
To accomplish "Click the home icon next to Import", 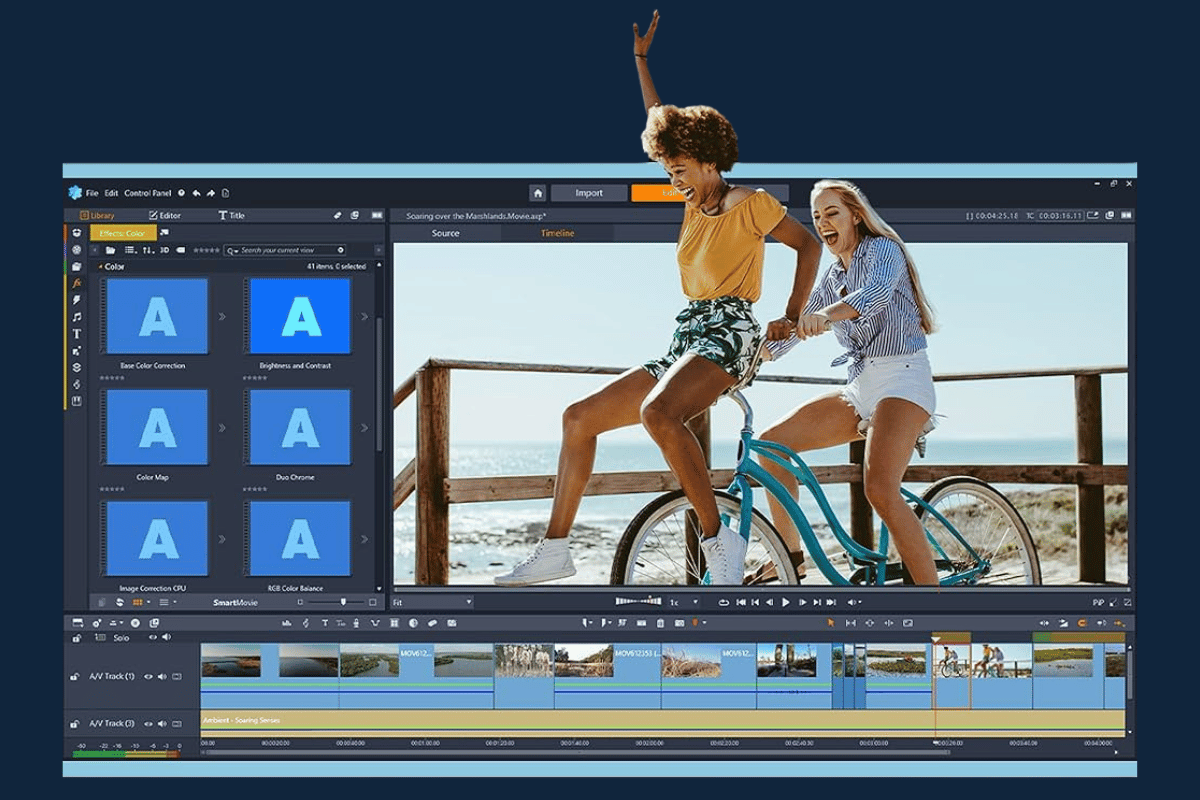I will point(538,193).
